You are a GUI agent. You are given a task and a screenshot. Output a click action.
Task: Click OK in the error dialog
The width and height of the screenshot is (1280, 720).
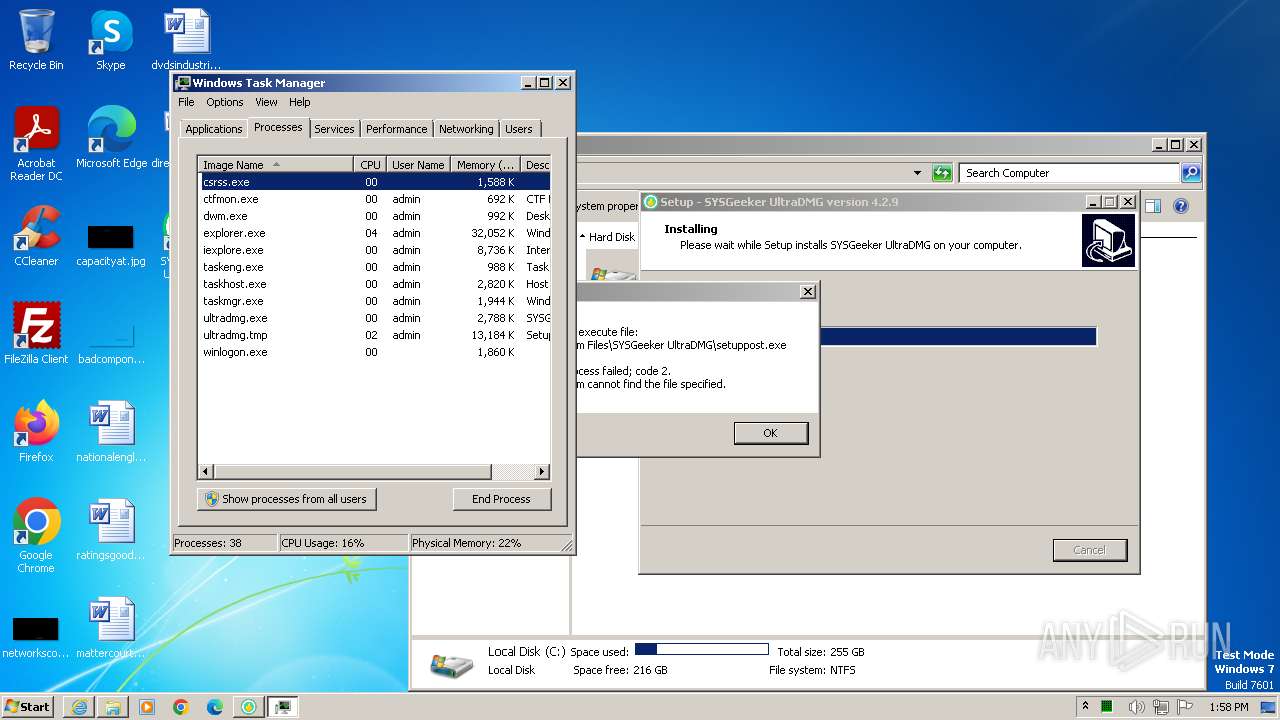(770, 433)
